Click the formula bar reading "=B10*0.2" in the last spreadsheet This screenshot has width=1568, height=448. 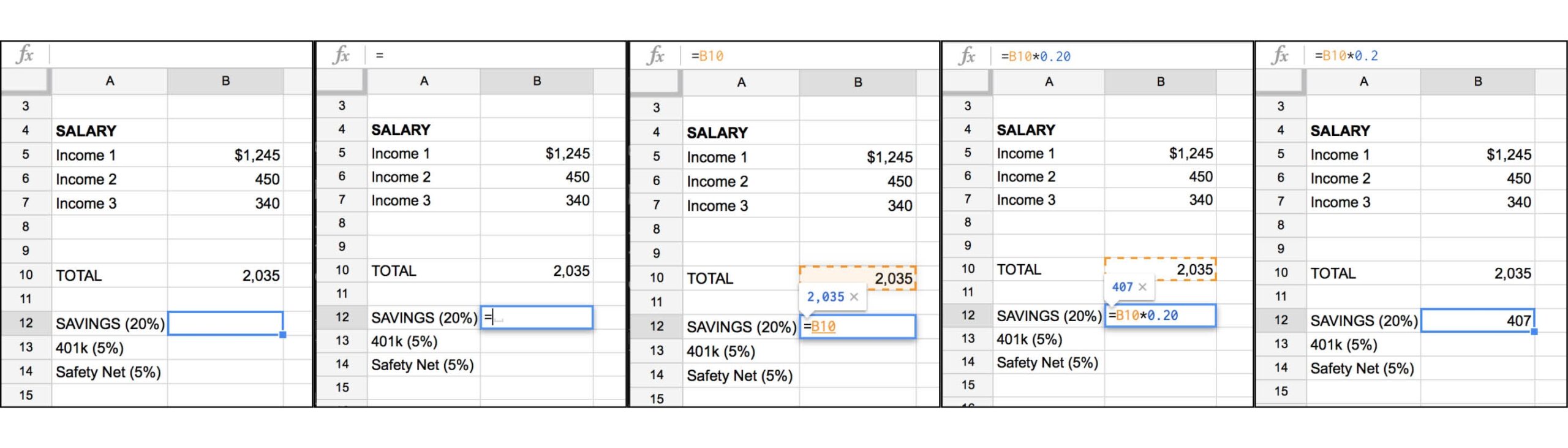(x=1433, y=56)
